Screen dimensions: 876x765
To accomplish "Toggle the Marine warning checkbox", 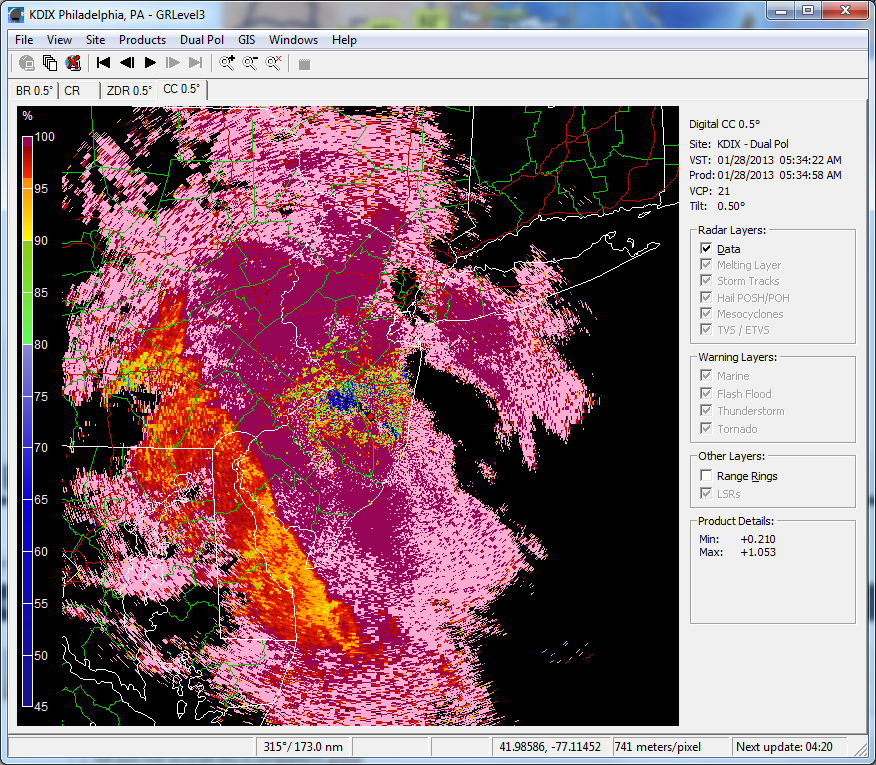I will (706, 376).
